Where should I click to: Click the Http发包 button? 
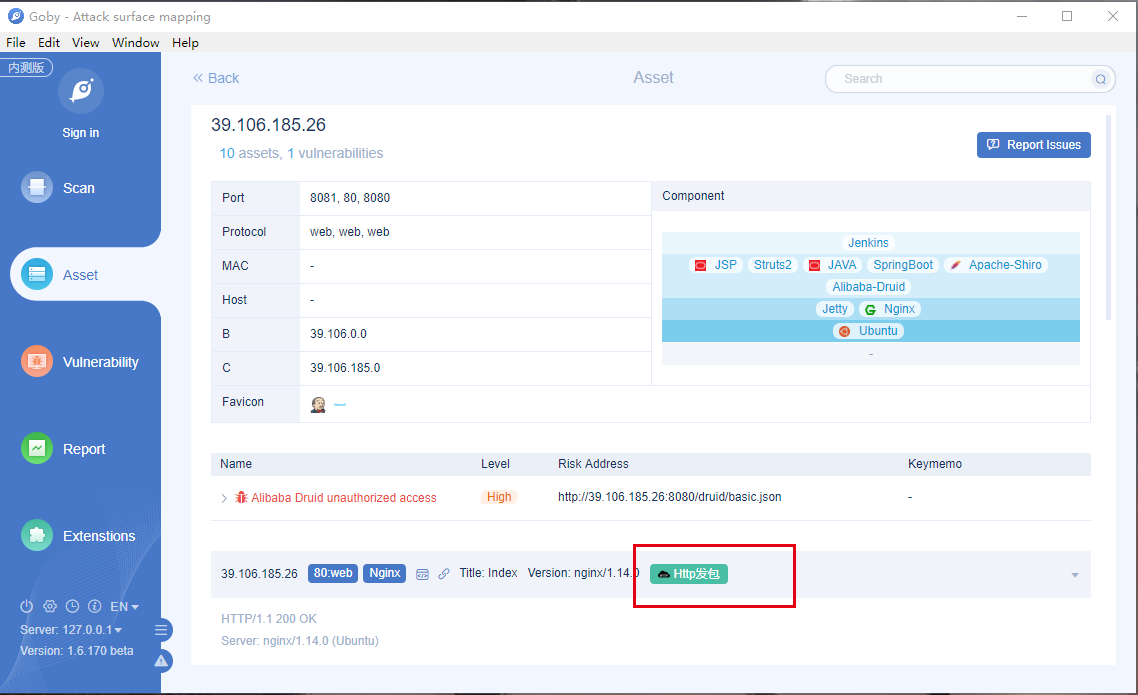point(689,574)
